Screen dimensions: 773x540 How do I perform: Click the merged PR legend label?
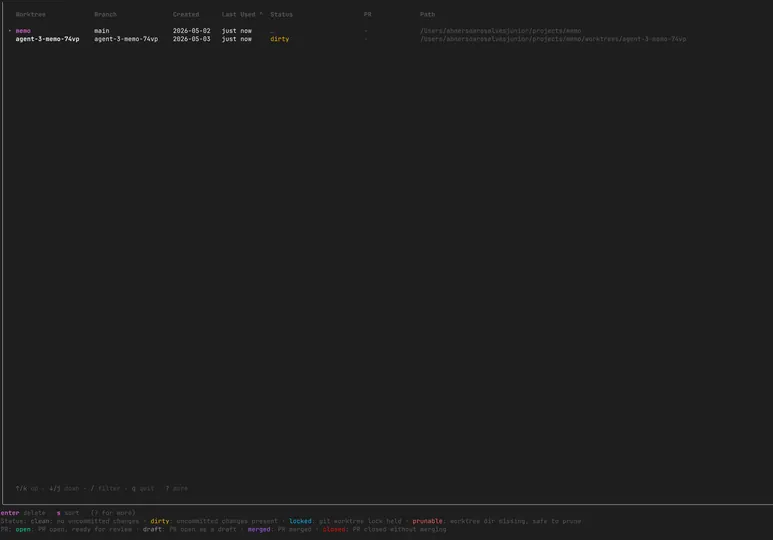[259, 530]
